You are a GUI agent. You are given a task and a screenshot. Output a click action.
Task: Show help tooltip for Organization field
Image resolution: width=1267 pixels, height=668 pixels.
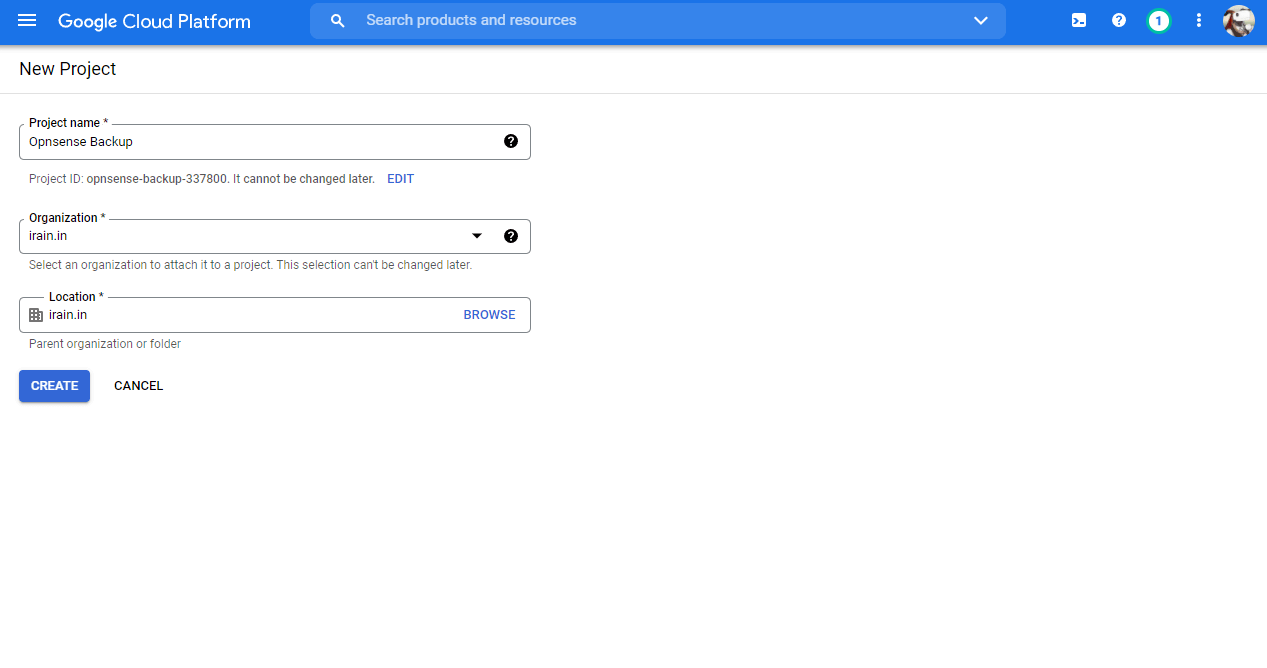511,236
